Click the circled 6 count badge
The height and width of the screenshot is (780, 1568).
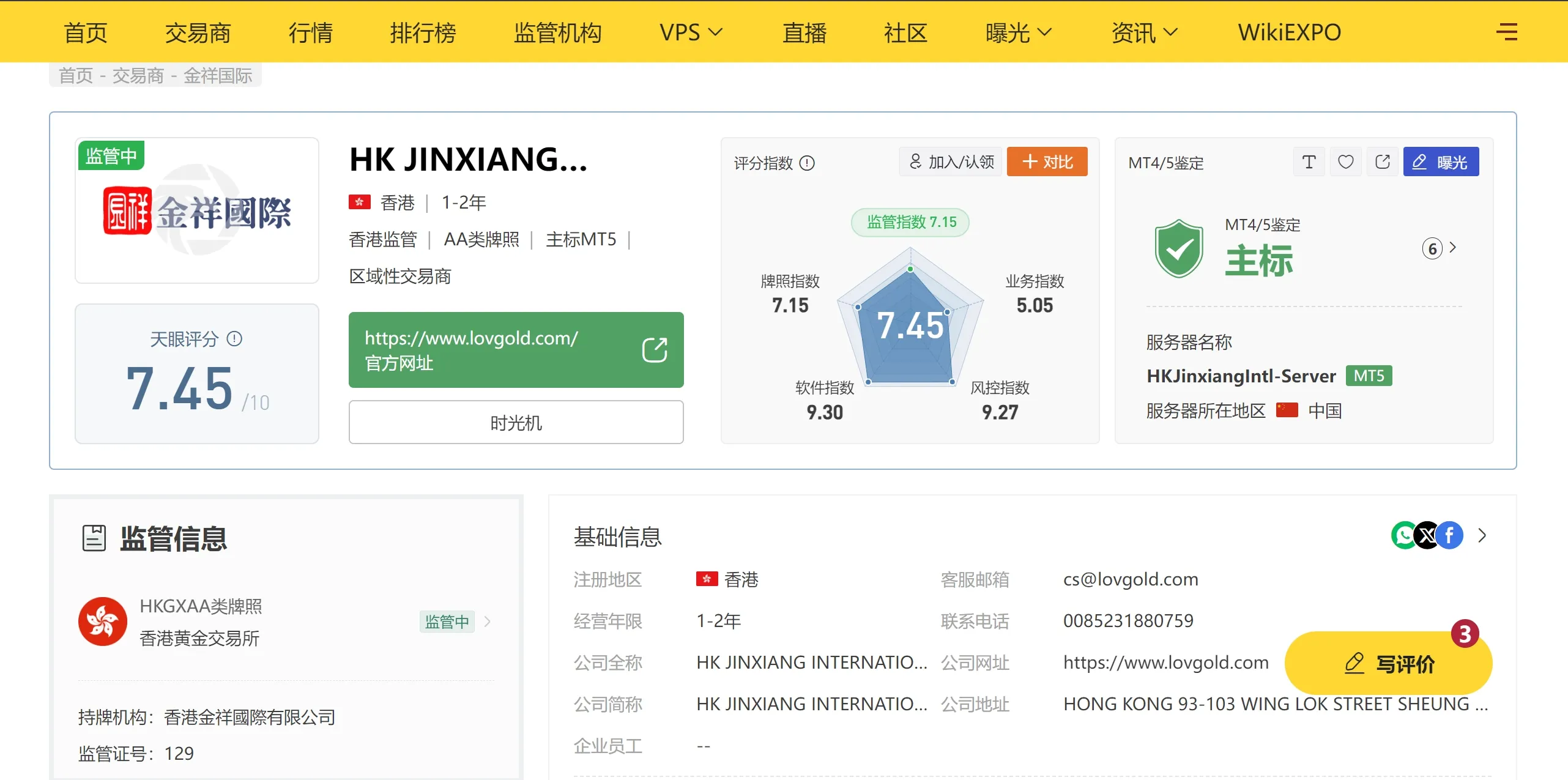tap(1432, 248)
